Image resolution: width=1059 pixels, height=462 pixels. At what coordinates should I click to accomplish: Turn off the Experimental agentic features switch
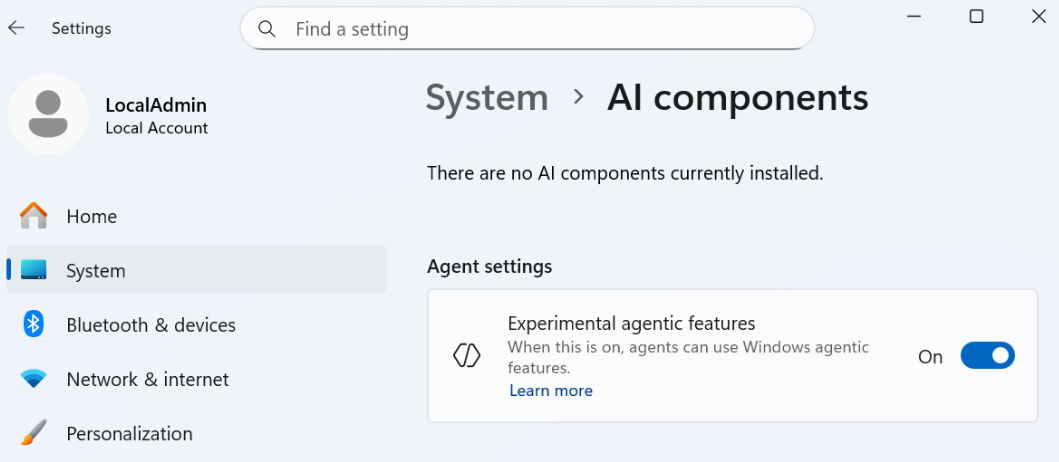tap(987, 356)
